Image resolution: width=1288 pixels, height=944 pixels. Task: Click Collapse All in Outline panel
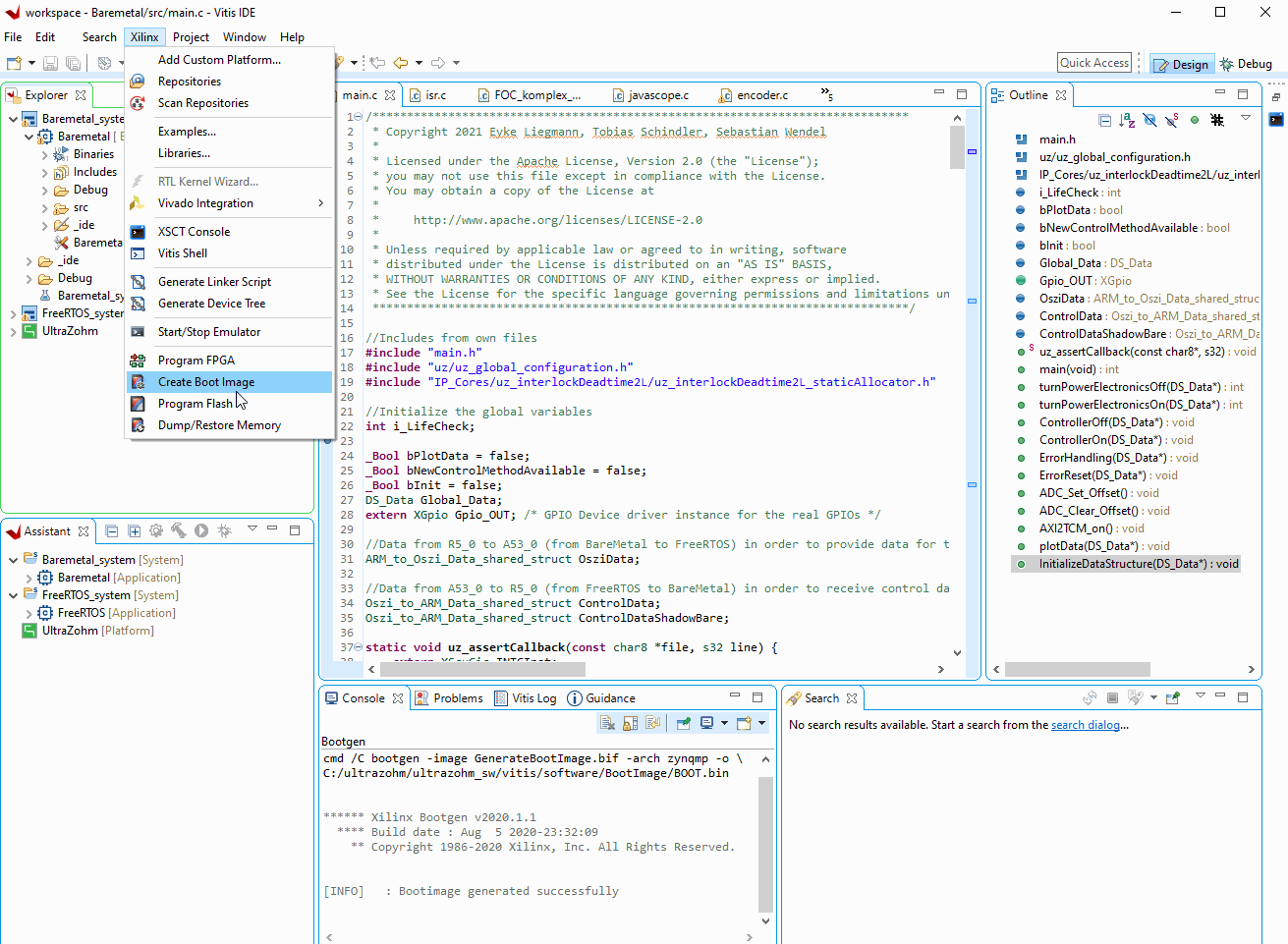pyautogui.click(x=1105, y=120)
